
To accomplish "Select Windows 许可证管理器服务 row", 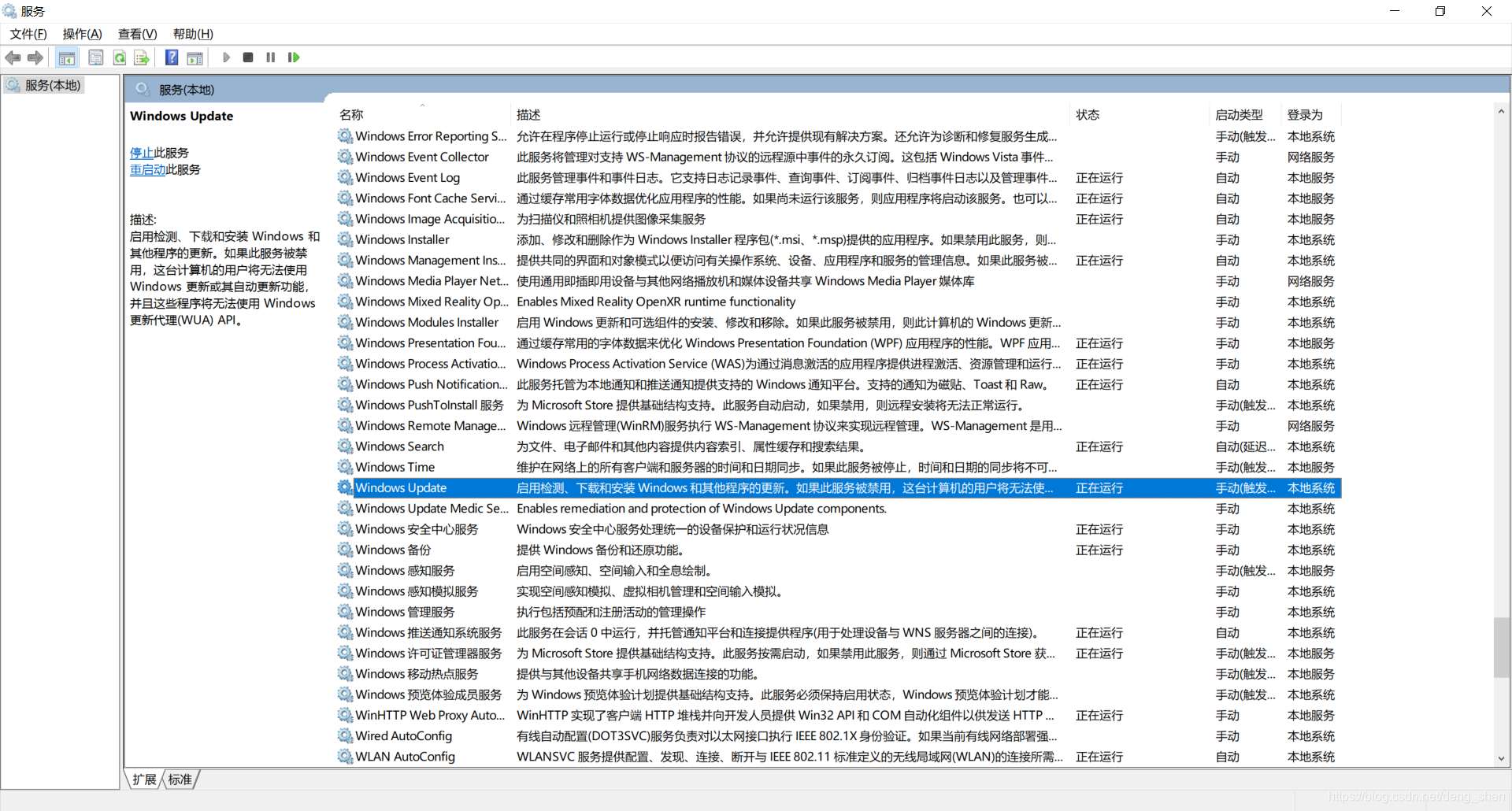I will coord(839,654).
